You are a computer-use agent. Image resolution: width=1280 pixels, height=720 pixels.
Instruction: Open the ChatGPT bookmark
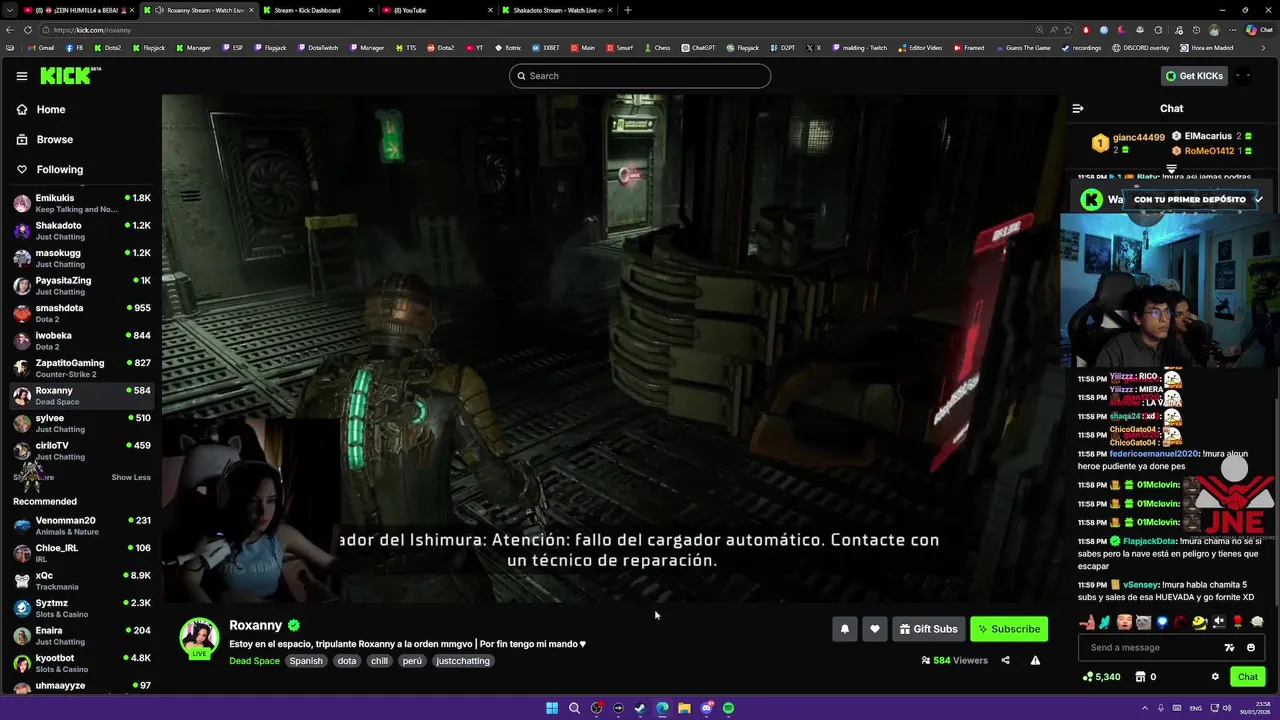coord(698,48)
